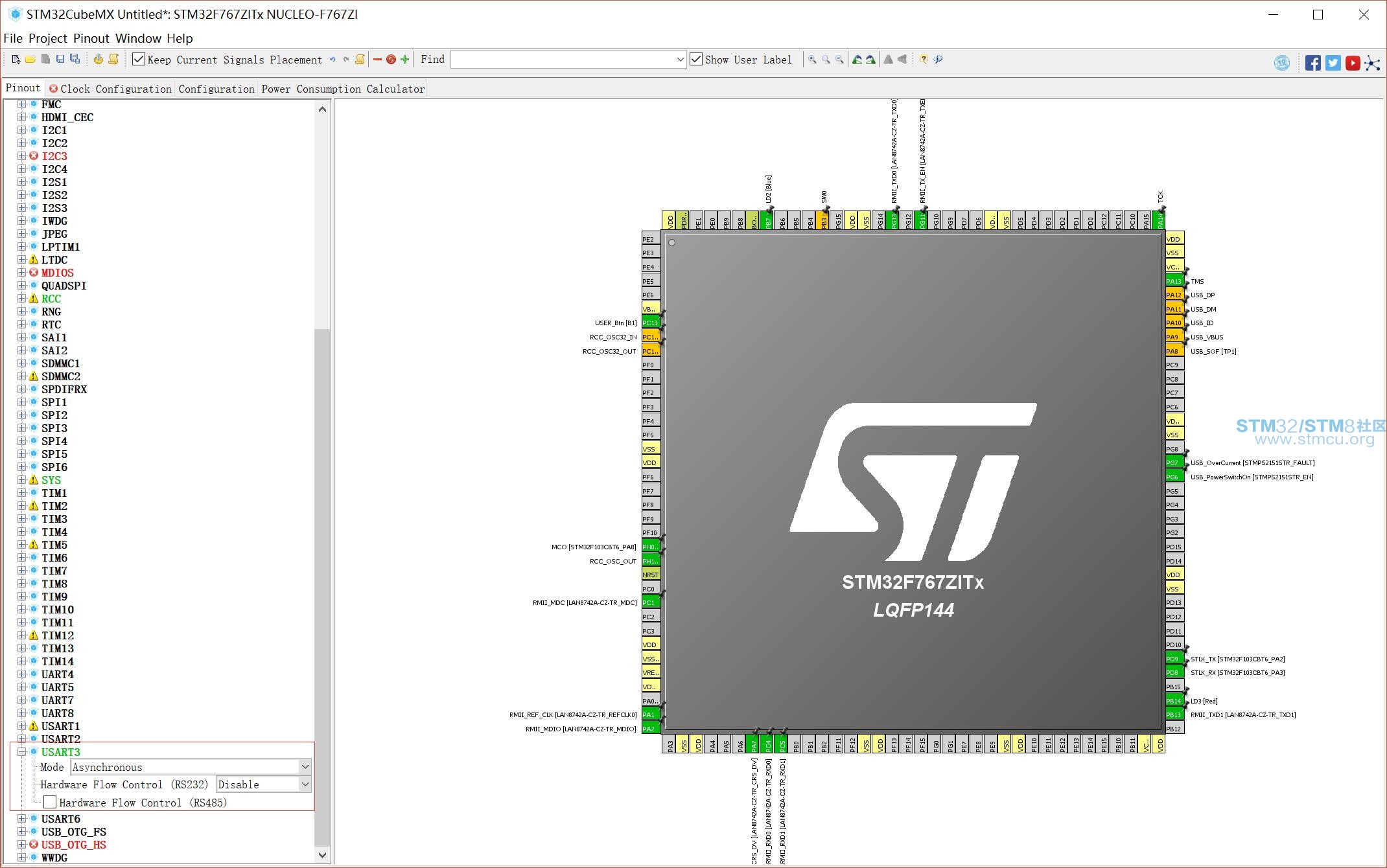Screen dimensions: 1387x868
Task: Enable Hardware Flow Control (RS485) checkbox
Action: (50, 803)
